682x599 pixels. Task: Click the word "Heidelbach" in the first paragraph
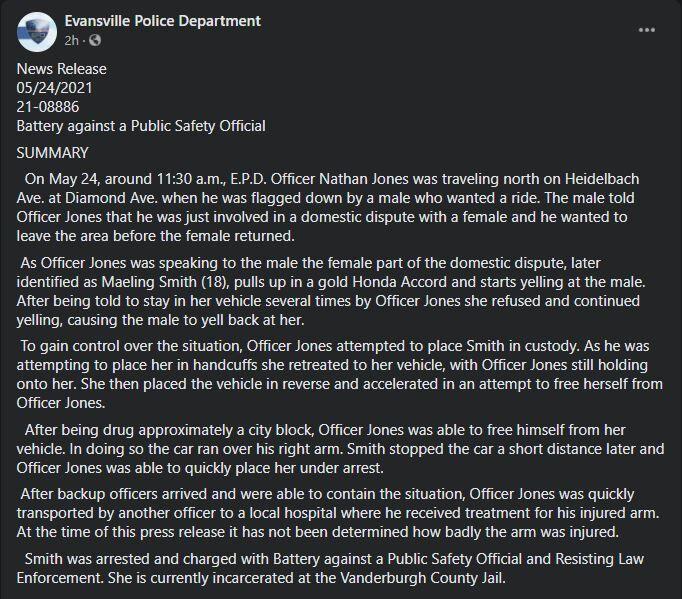tap(602, 179)
